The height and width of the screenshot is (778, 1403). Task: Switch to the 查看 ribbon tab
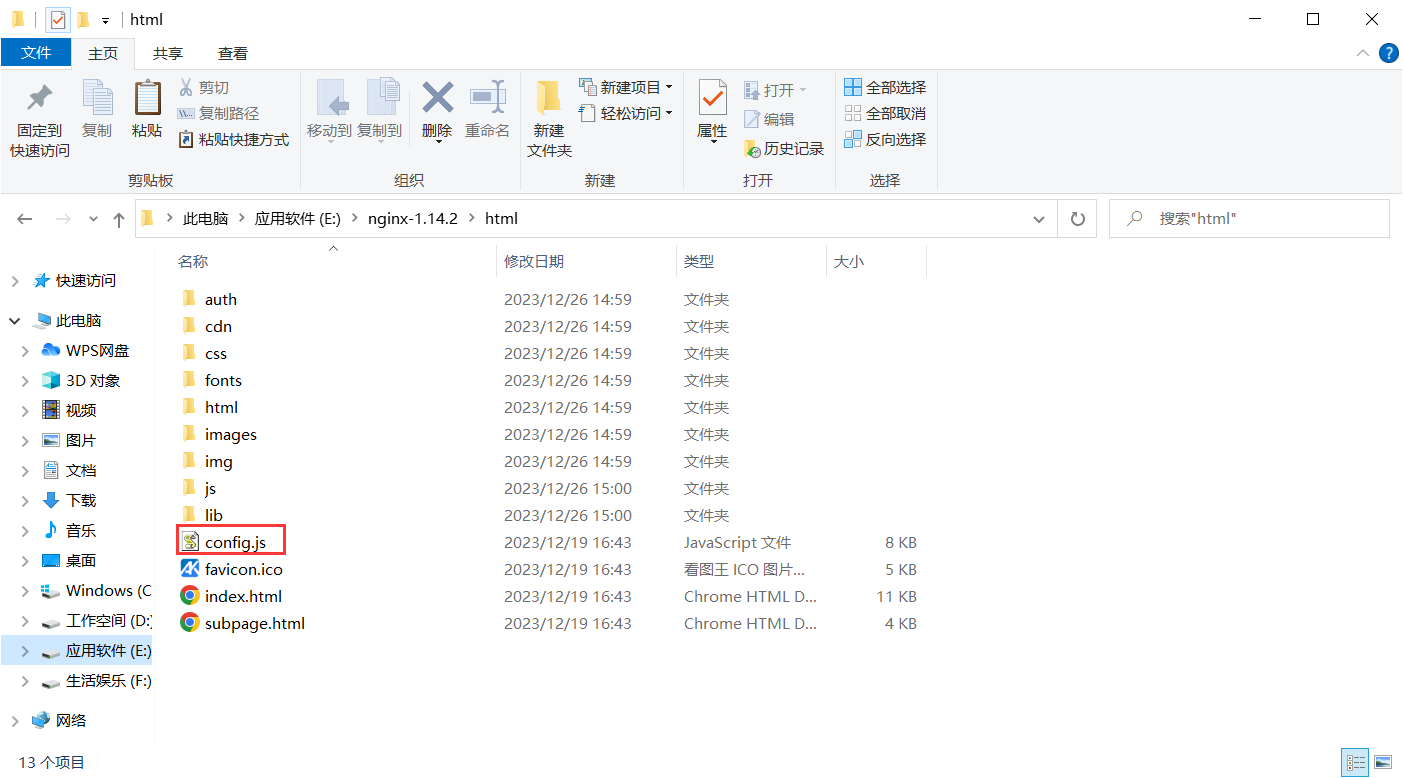(232, 54)
